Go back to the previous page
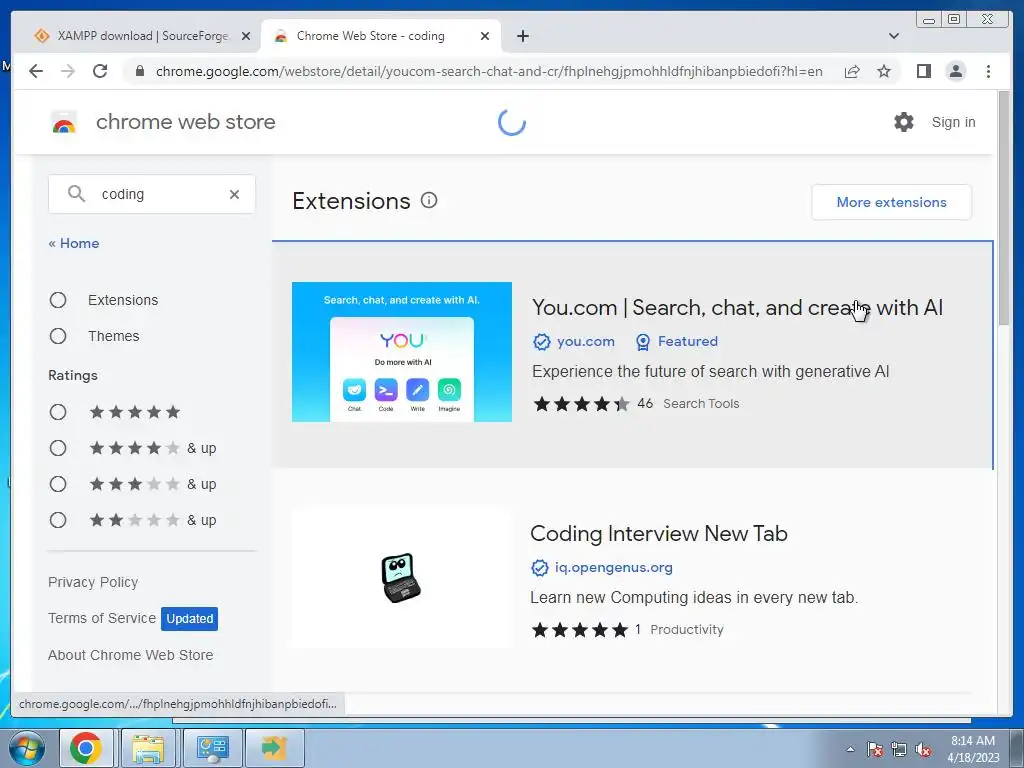Image resolution: width=1024 pixels, height=768 pixels. [x=36, y=71]
